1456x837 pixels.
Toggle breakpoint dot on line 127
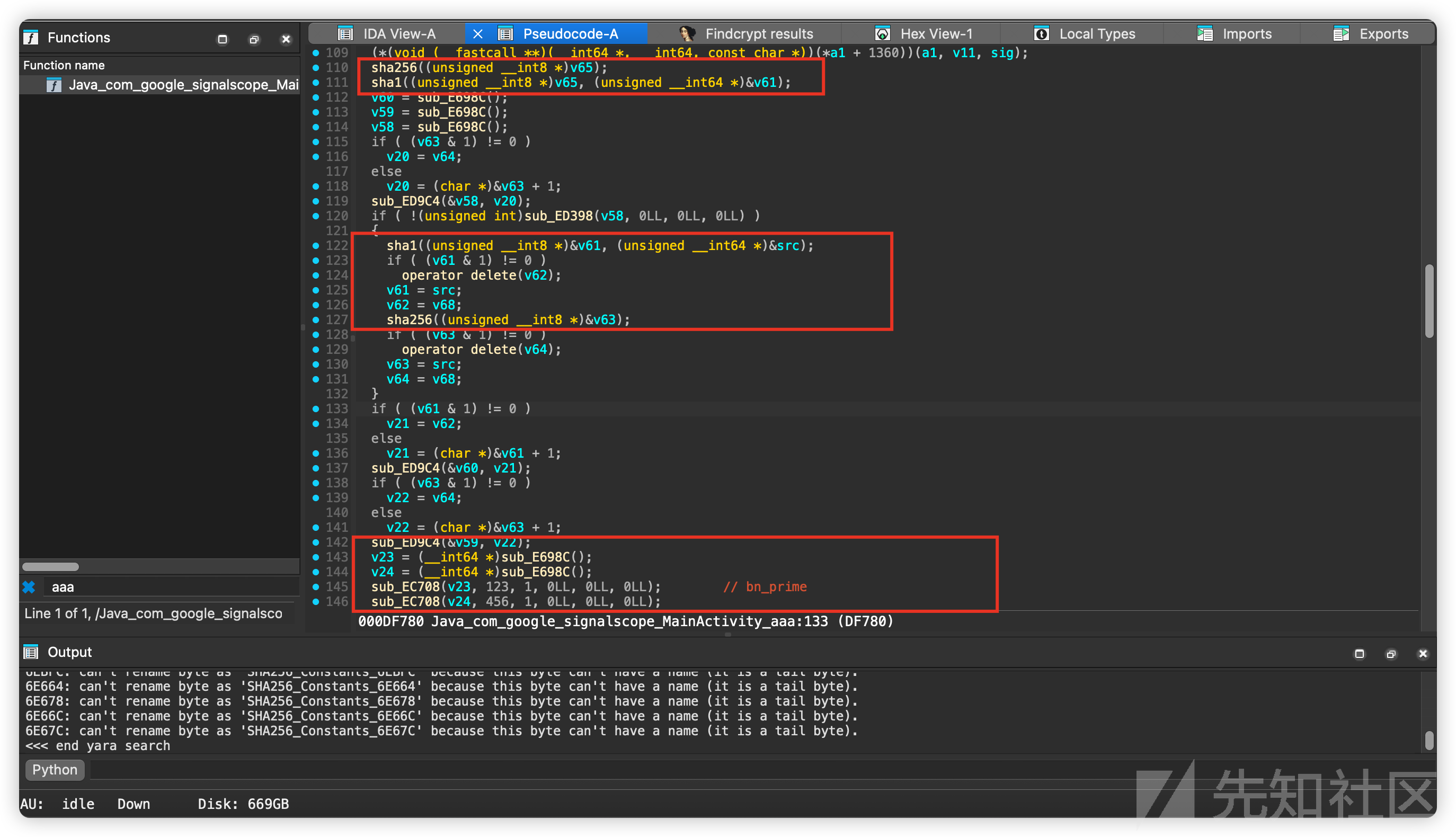[x=316, y=319]
